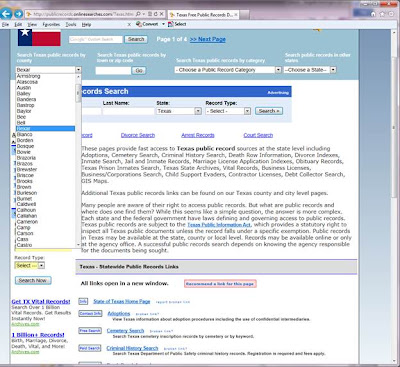Choose Cameron in the county list
Viewport: 400px width, 367px height.
tap(45, 222)
